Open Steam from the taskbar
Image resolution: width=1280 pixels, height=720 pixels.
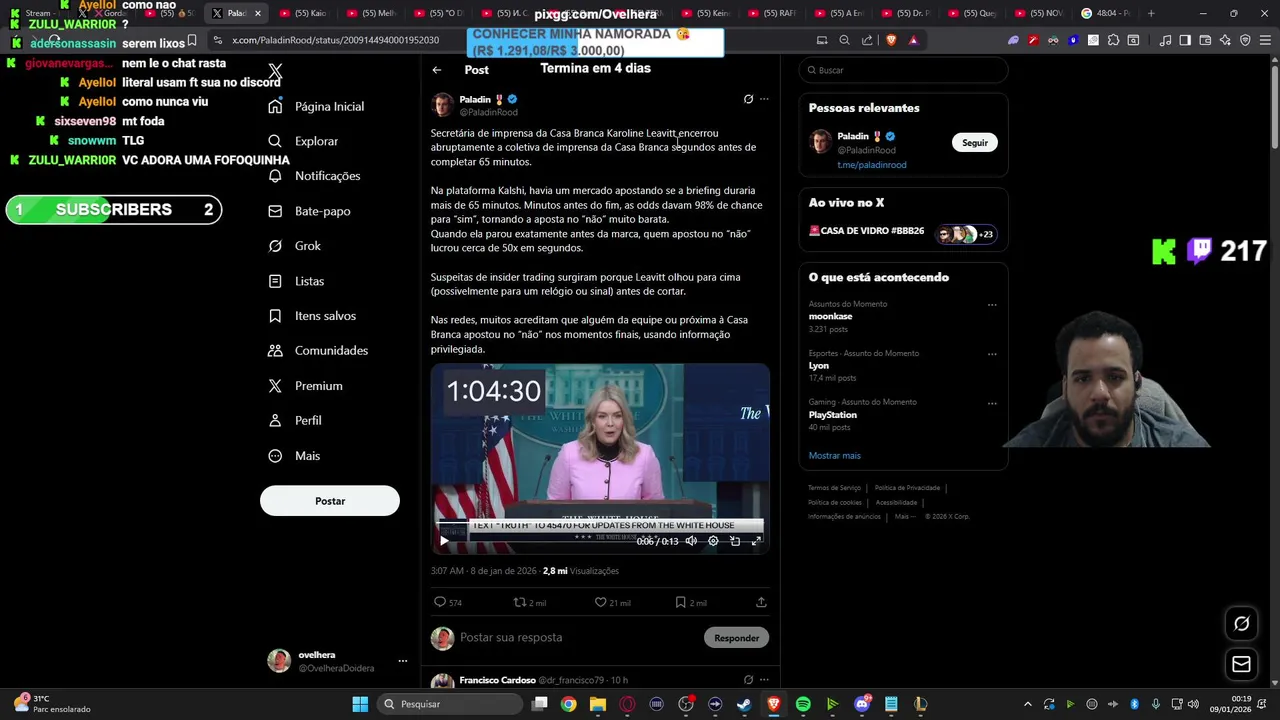click(x=744, y=704)
